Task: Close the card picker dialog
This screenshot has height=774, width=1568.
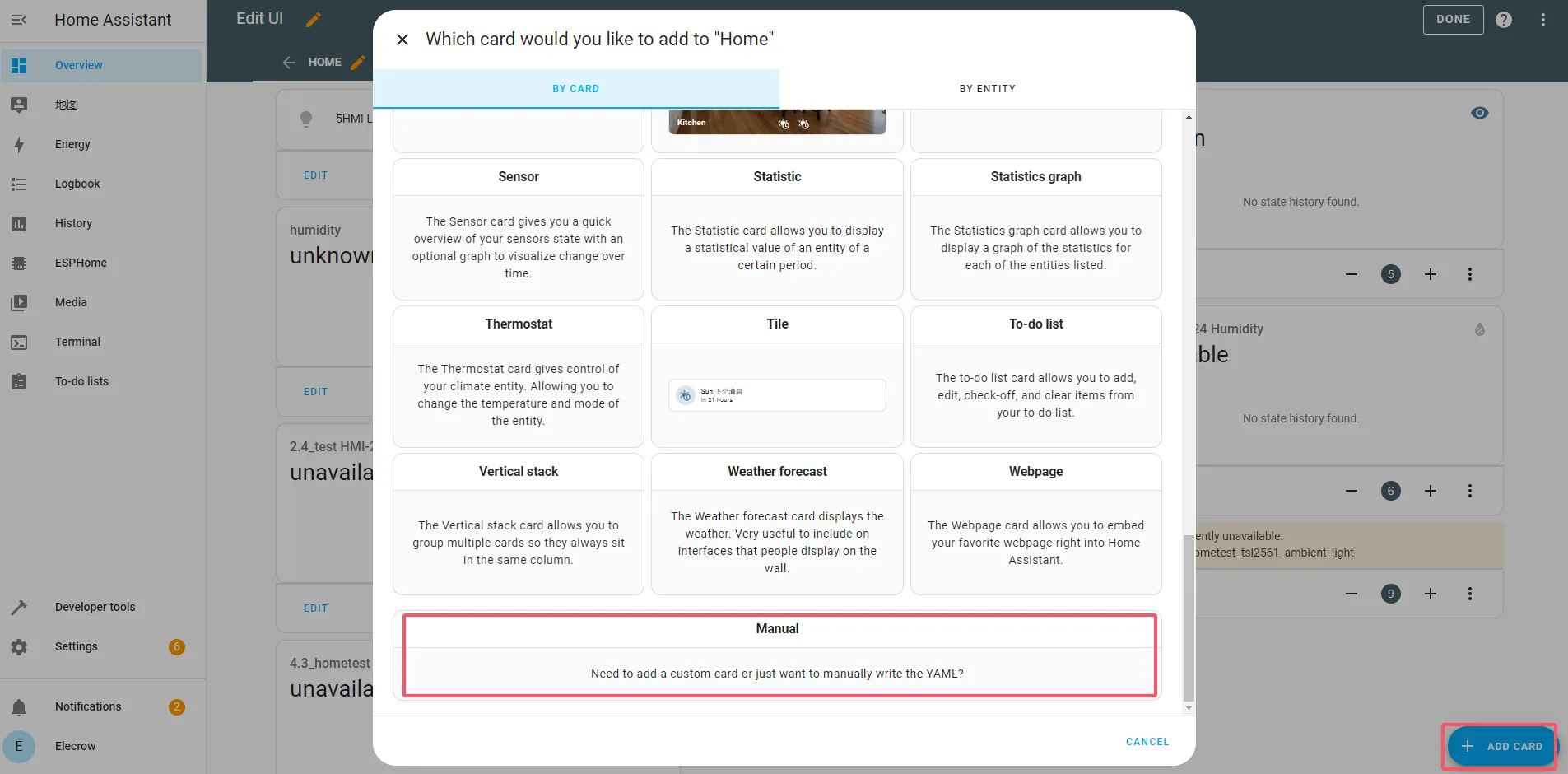Action: point(402,40)
